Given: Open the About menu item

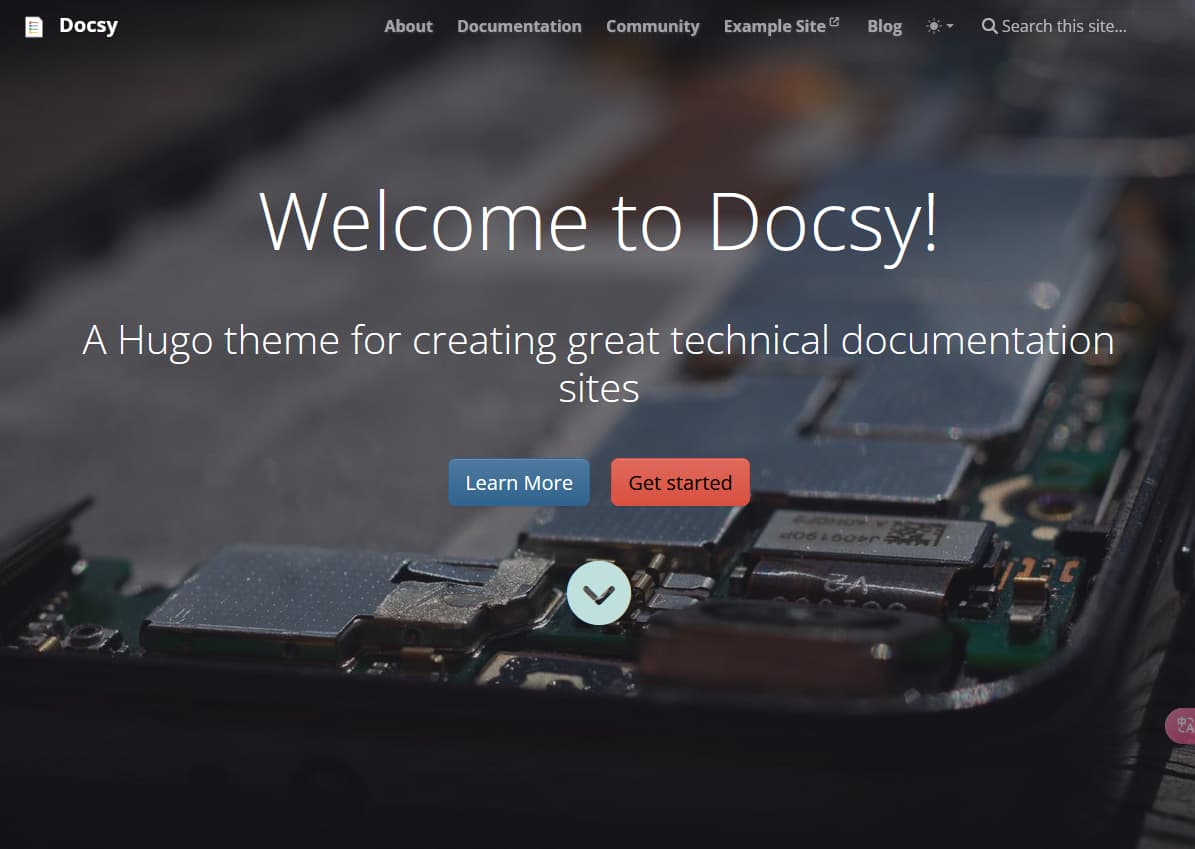Looking at the screenshot, I should (408, 26).
